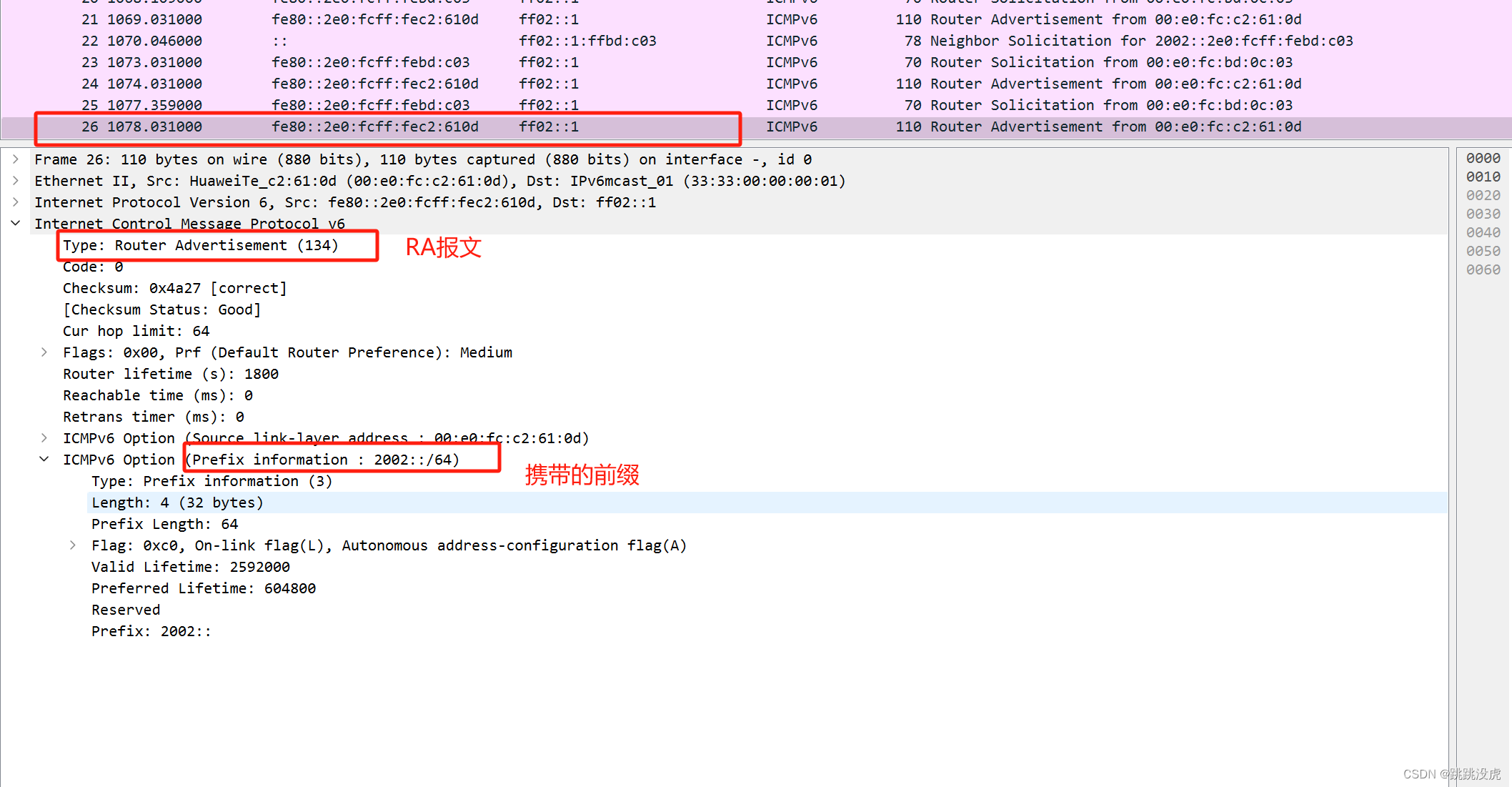Click hex offset 0030 in bytes pane

(x=1483, y=214)
